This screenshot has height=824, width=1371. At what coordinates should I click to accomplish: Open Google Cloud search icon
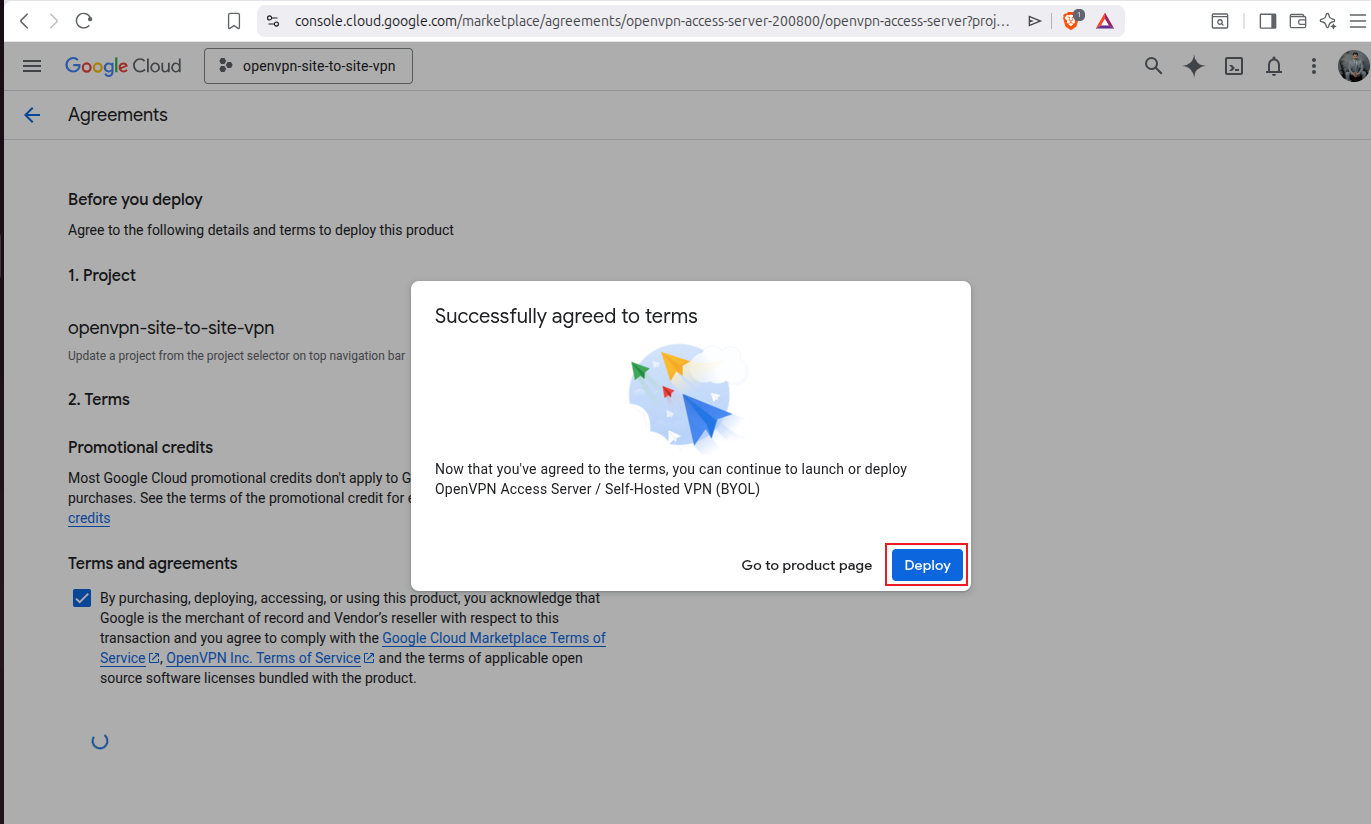[x=1153, y=66]
